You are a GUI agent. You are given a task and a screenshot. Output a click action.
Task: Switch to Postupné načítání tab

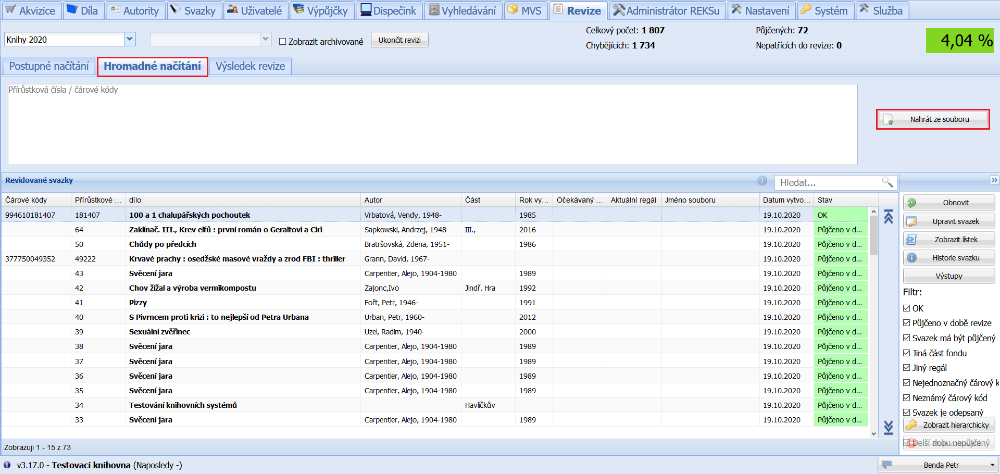pyautogui.click(x=49, y=66)
